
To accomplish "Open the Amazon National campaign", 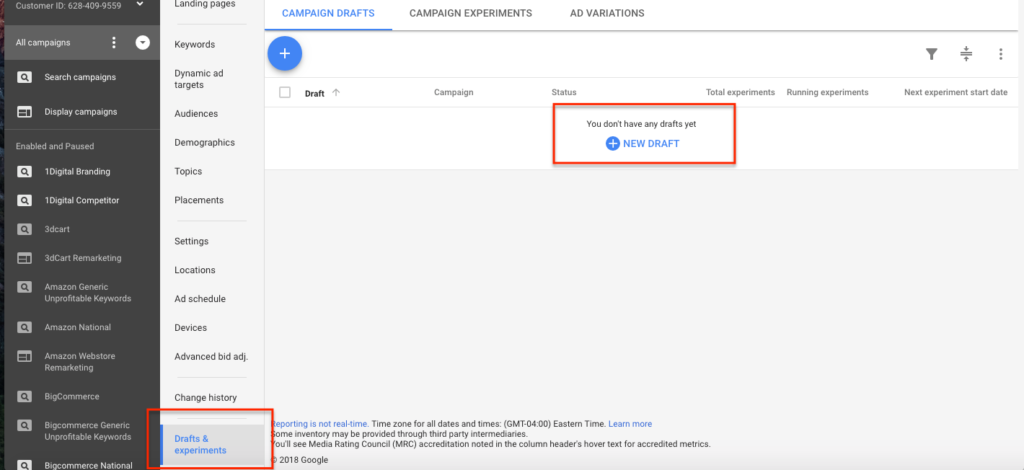I will click(78, 328).
